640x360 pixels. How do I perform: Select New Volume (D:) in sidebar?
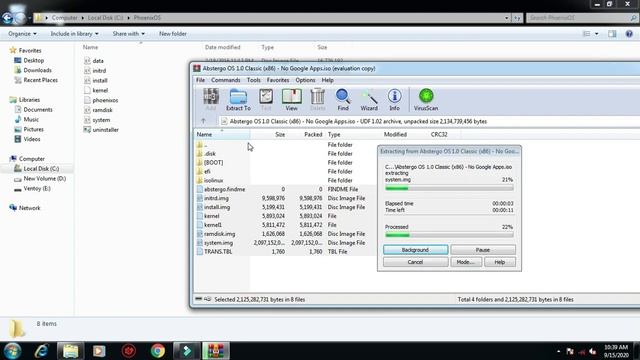tap(44, 178)
